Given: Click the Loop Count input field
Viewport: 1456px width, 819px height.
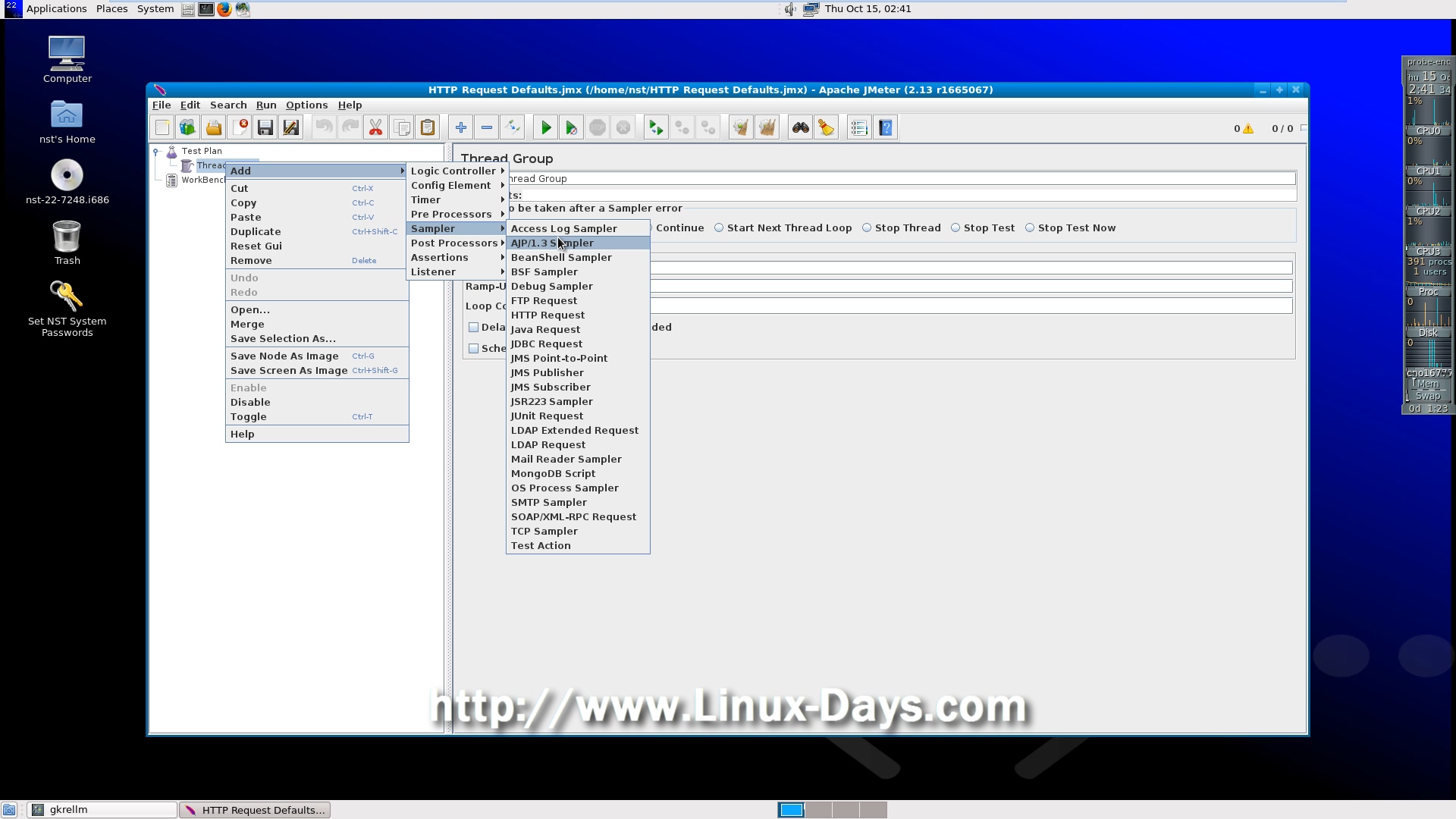Looking at the screenshot, I should point(971,306).
